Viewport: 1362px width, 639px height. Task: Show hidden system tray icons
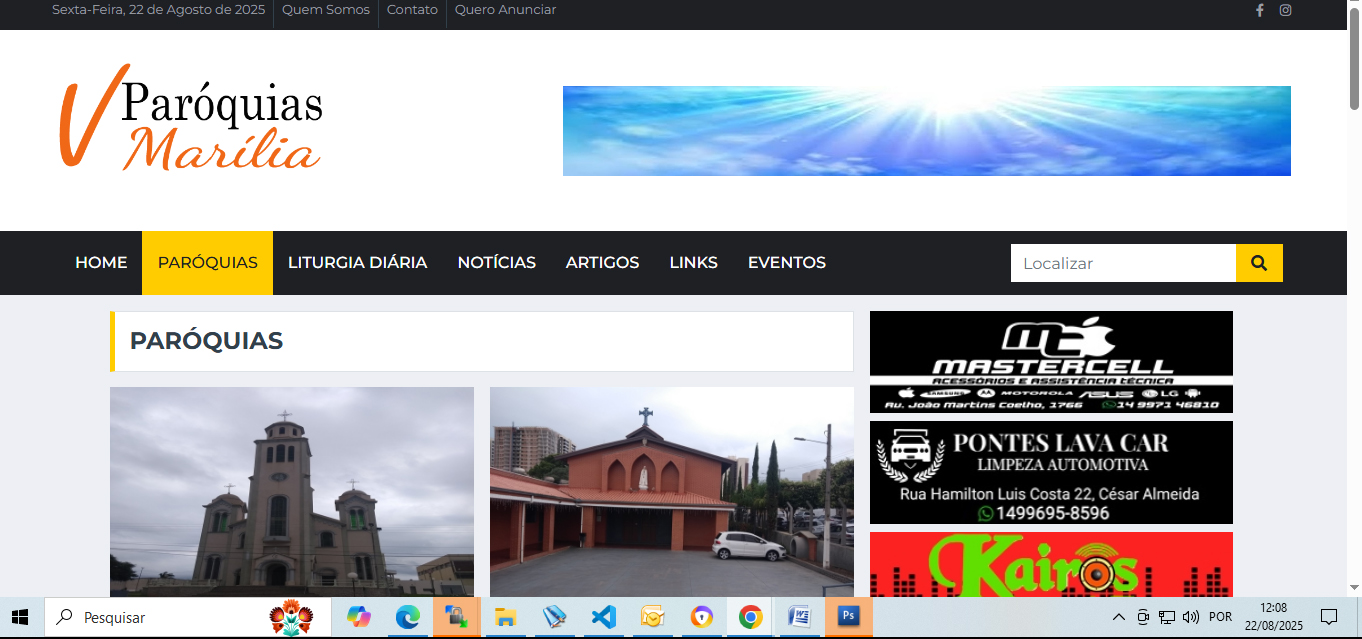pyautogui.click(x=1119, y=617)
